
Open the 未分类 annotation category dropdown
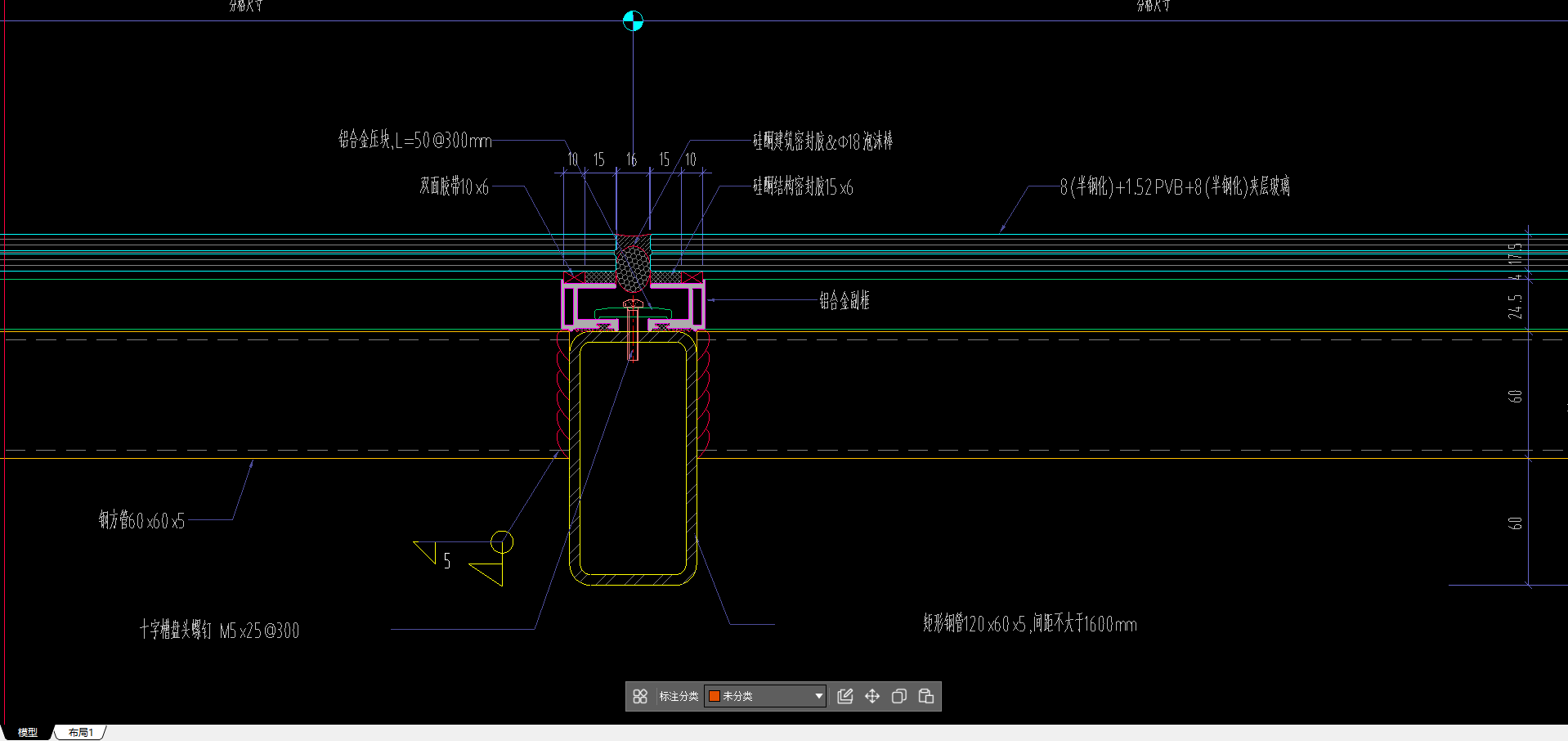click(x=765, y=696)
